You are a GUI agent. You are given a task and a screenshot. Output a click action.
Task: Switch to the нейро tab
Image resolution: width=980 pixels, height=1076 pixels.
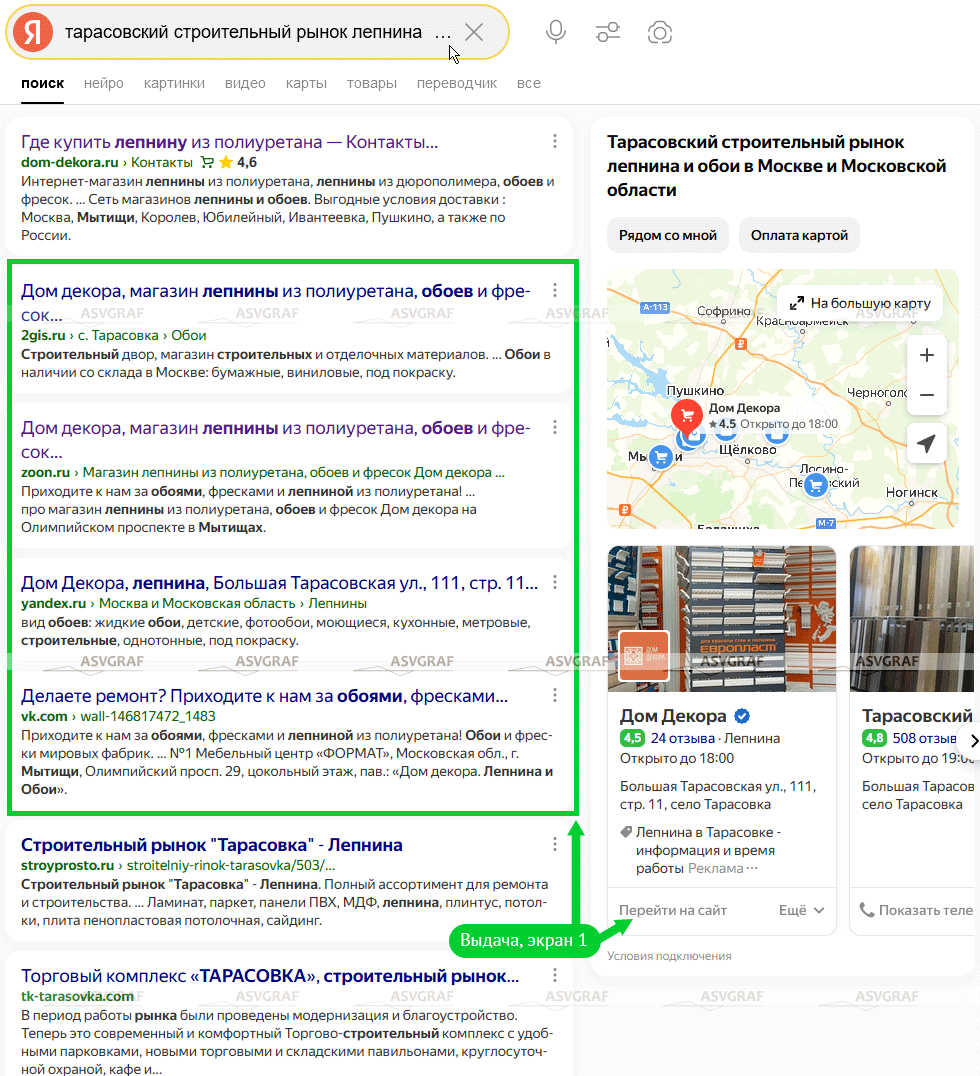click(x=104, y=83)
